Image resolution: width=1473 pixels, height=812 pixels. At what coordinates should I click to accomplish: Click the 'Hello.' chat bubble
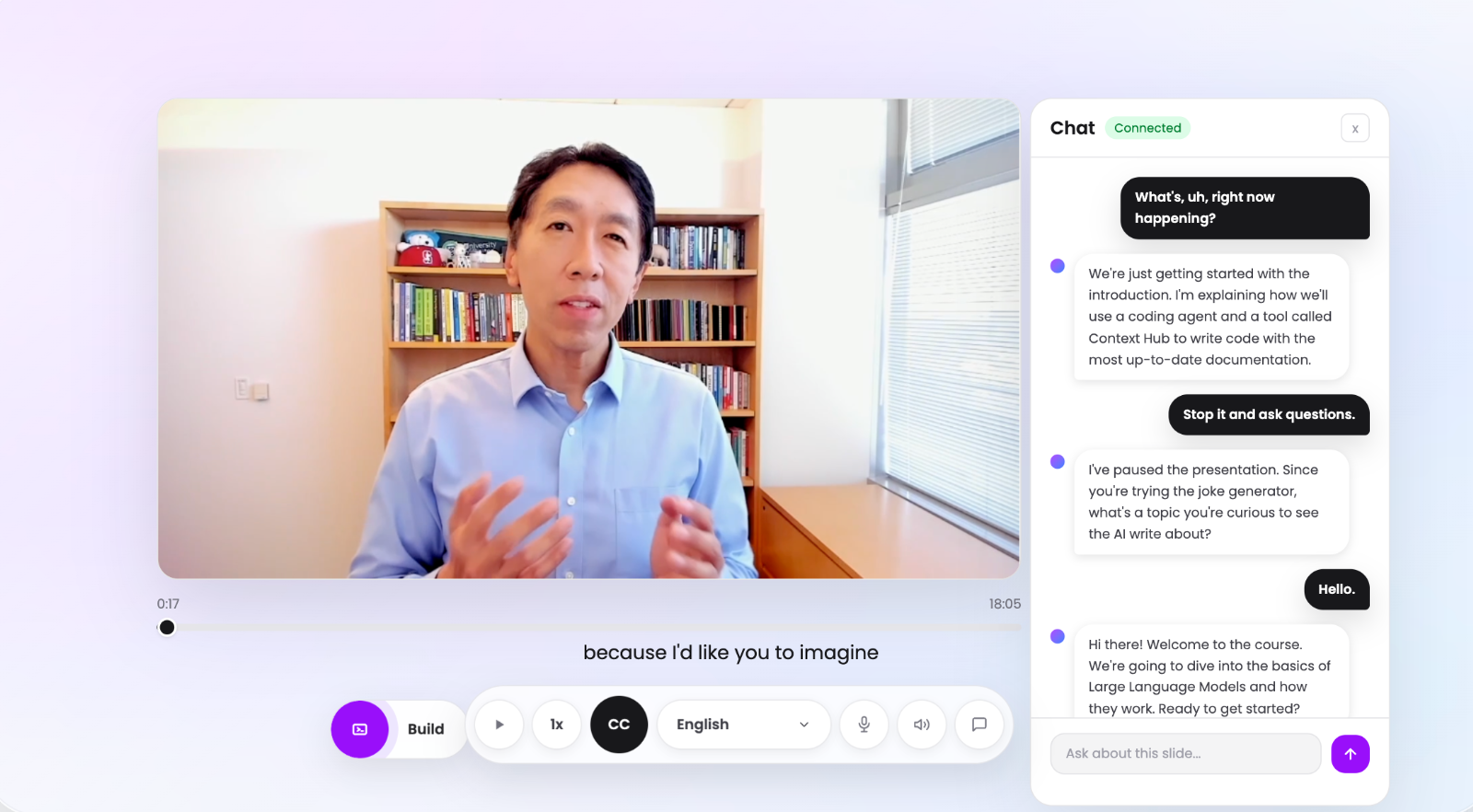pyautogui.click(x=1337, y=589)
